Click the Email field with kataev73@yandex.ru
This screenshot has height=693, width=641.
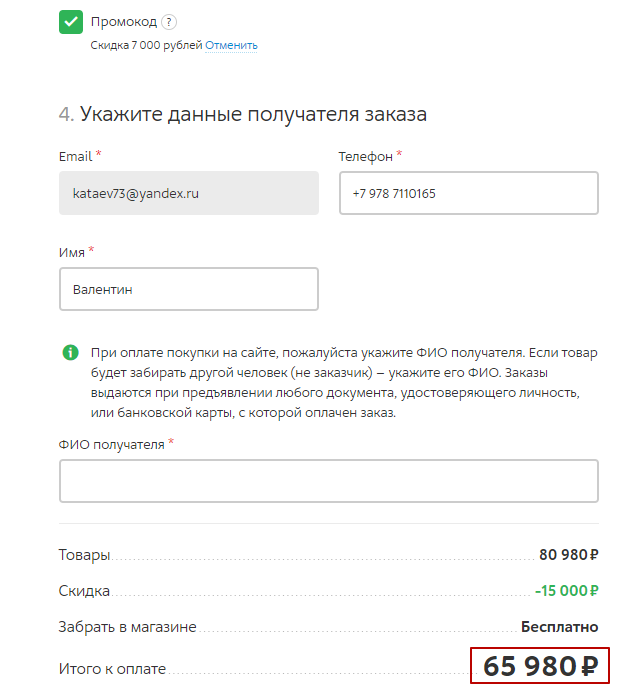189,193
